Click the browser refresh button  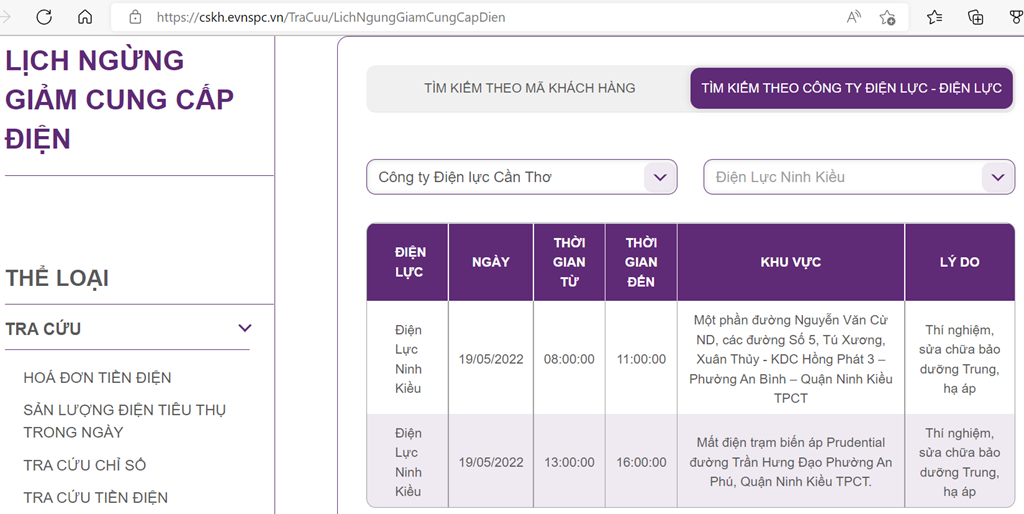[44, 17]
